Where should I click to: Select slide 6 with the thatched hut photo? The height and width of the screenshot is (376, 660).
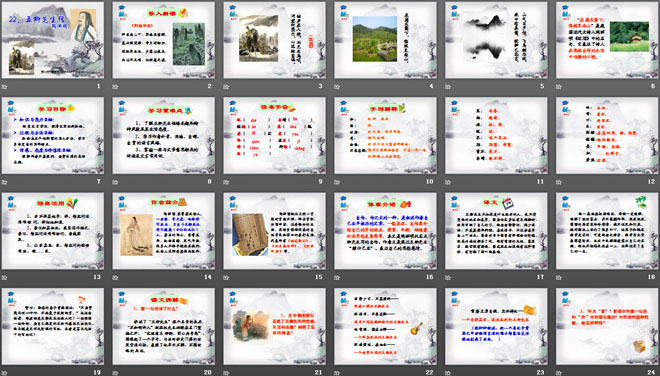607,40
